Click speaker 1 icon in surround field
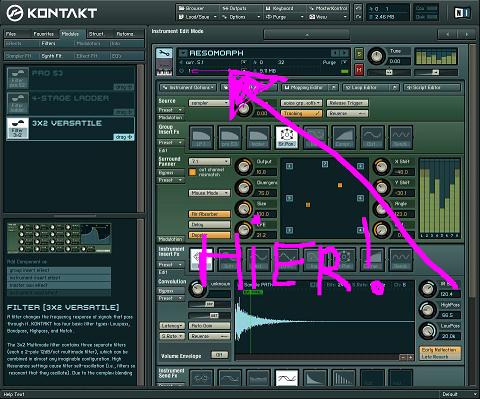 pyautogui.click(x=289, y=166)
